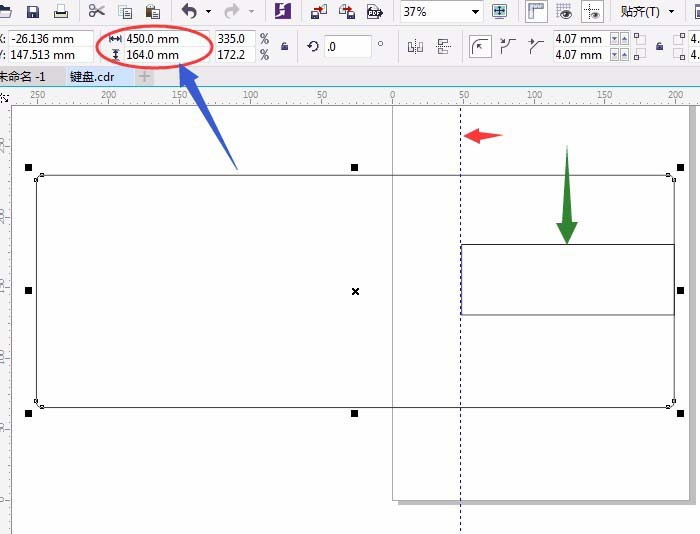Screen dimensions: 700x534
Task: Click the Export icon
Action: (x=347, y=12)
